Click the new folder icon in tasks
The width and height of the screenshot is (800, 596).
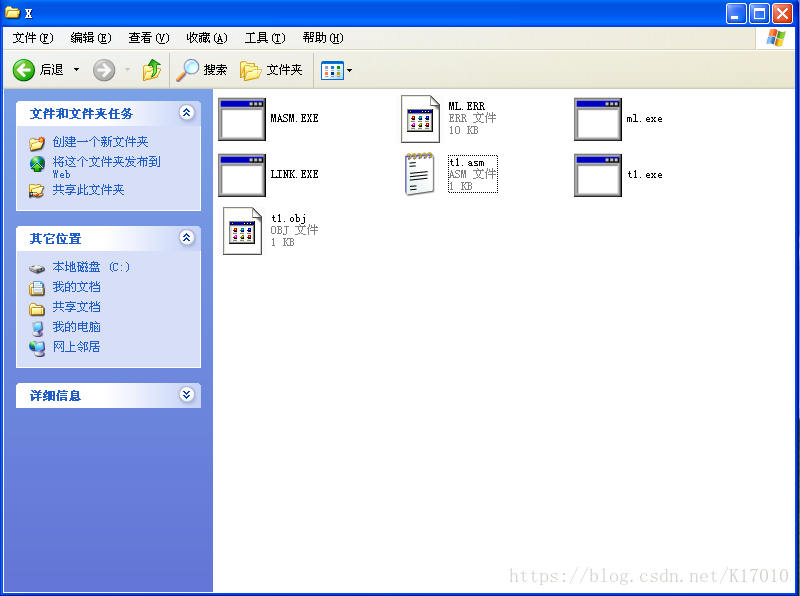(x=37, y=143)
